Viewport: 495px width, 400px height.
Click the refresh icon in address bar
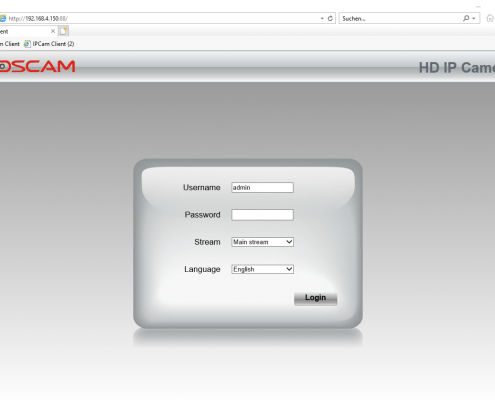pyautogui.click(x=330, y=18)
